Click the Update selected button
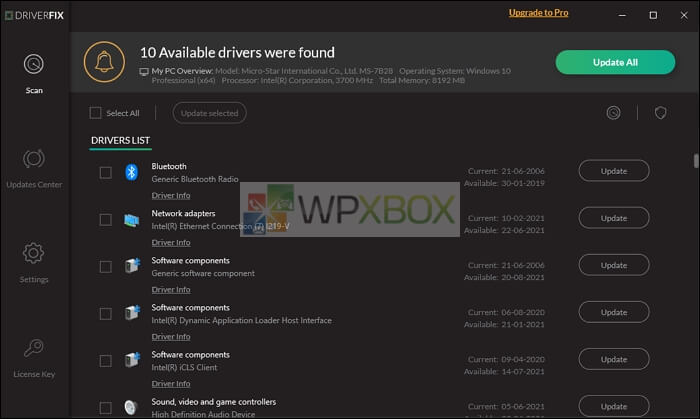Image resolution: width=700 pixels, height=419 pixels. point(209,113)
